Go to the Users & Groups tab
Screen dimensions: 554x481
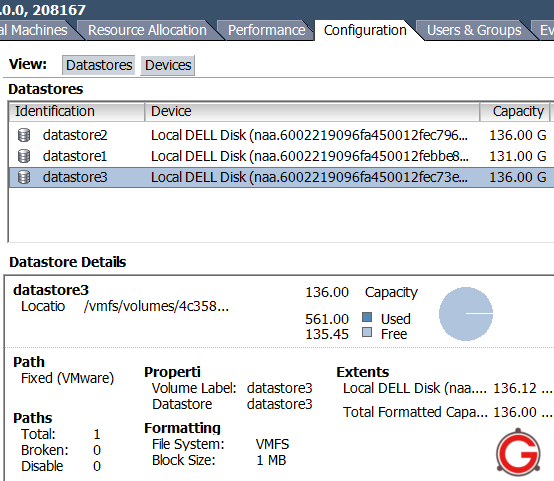pos(474,30)
